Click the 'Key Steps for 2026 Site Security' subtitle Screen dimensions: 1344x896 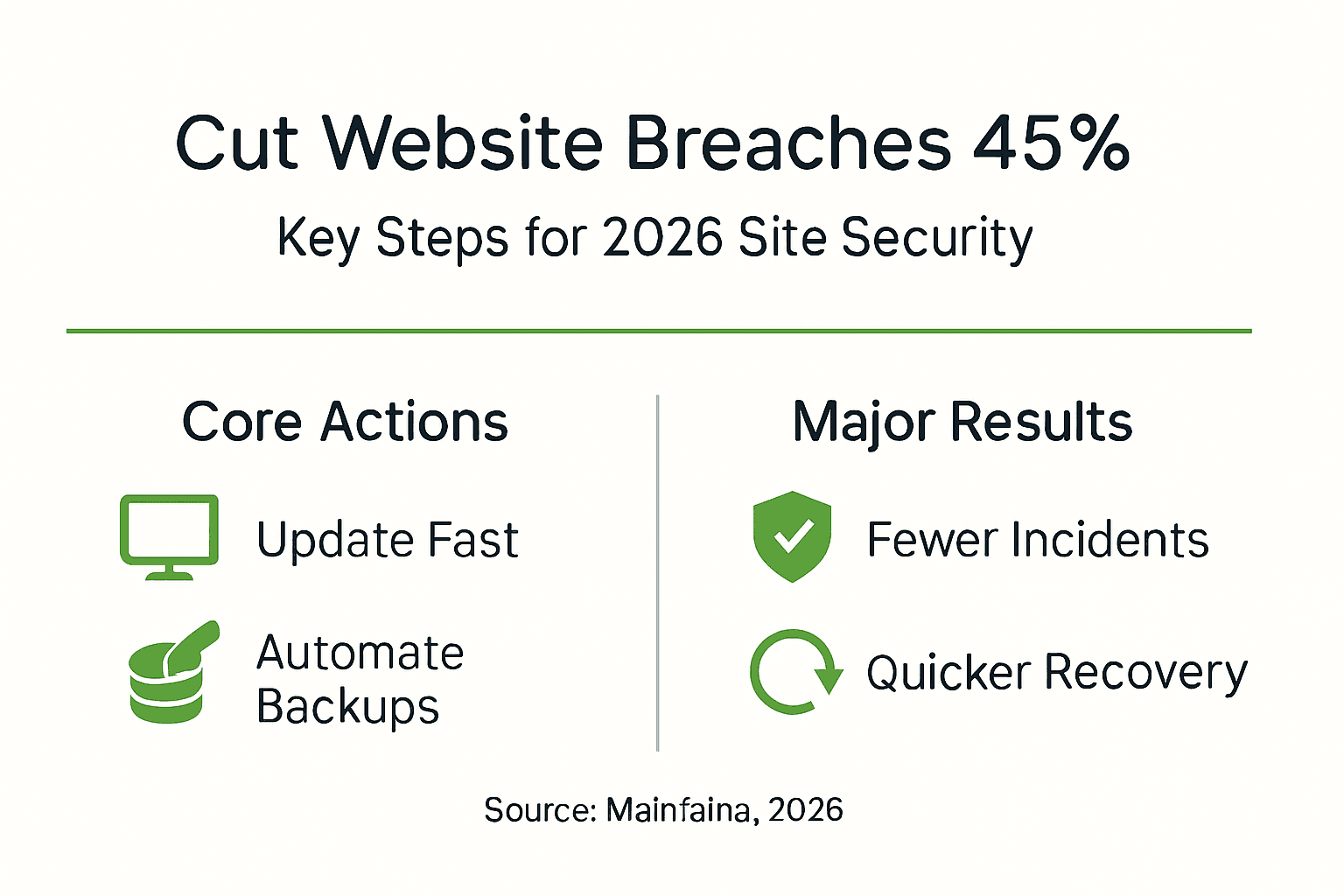coord(654,237)
